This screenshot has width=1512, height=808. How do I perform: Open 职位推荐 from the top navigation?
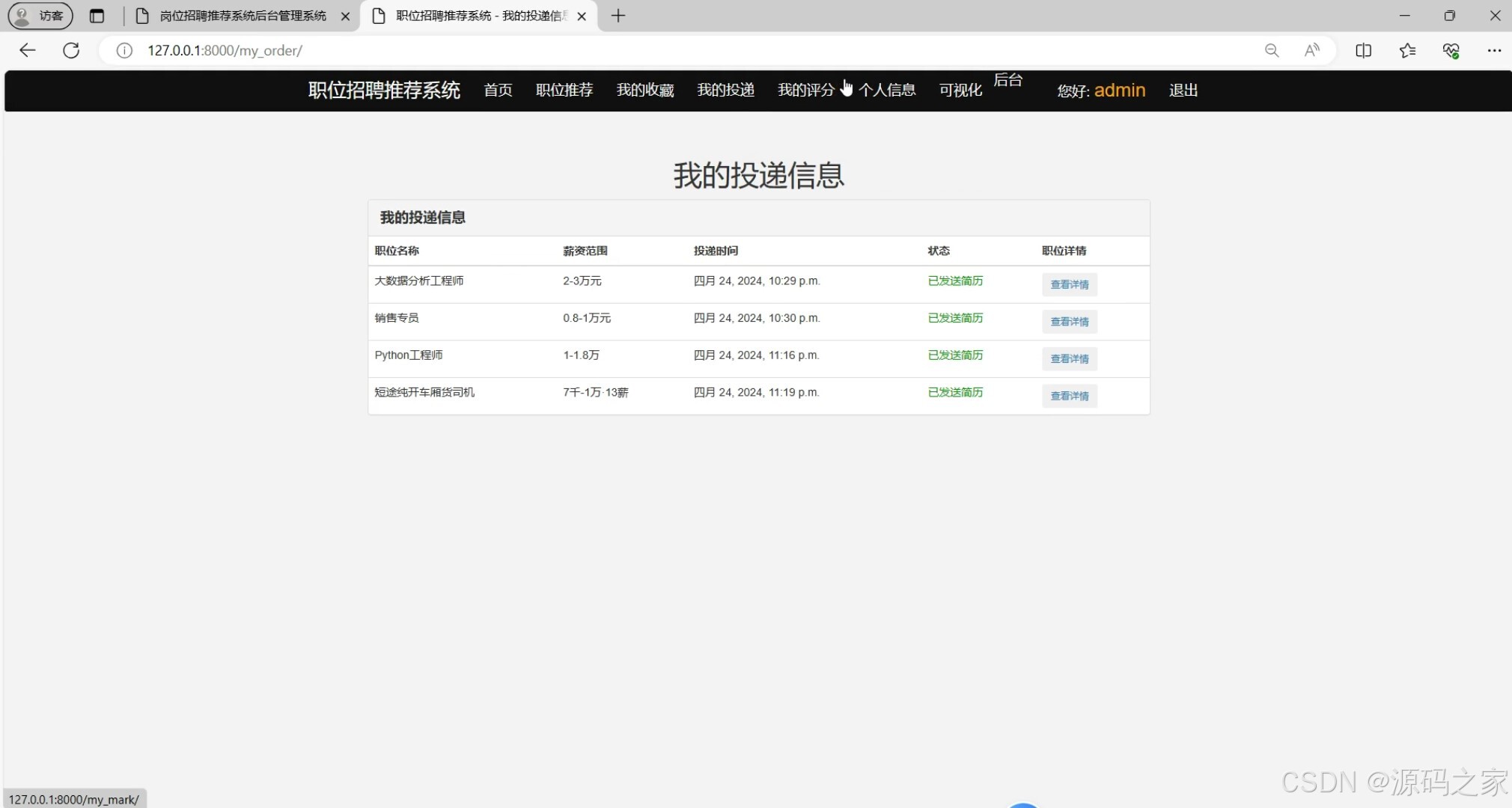(x=564, y=90)
